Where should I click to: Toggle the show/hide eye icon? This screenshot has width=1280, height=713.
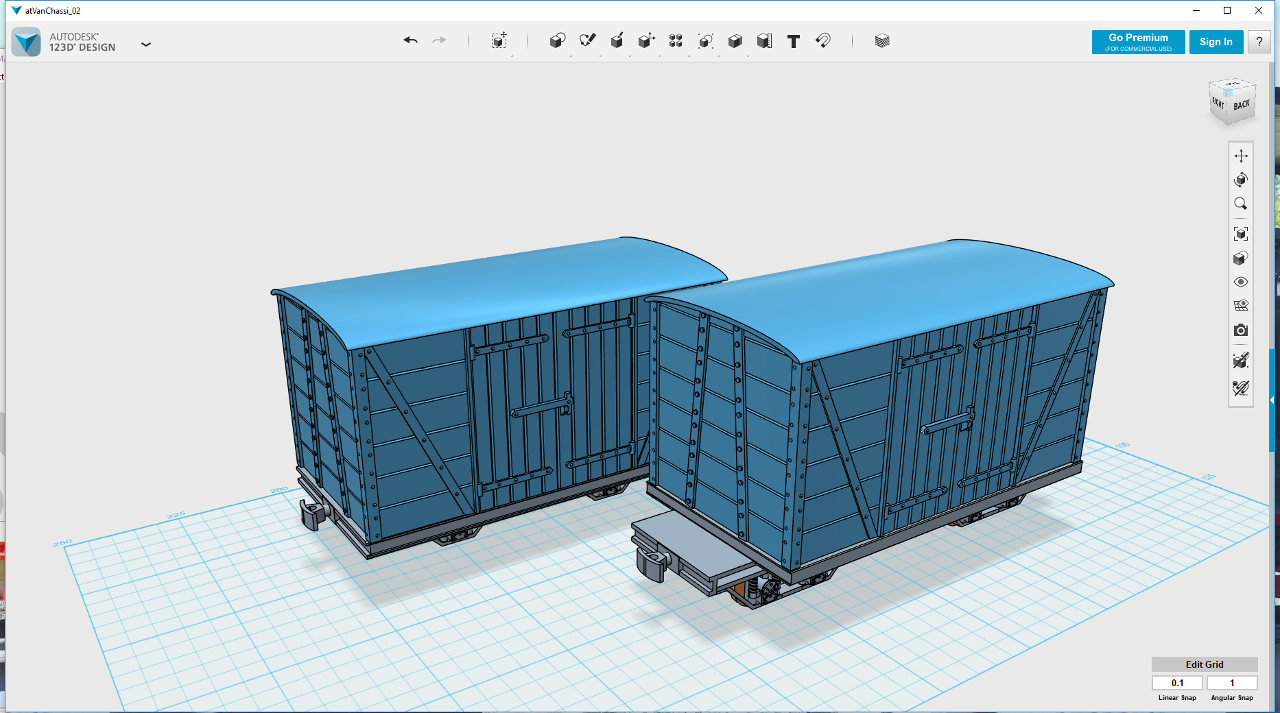(1241, 282)
